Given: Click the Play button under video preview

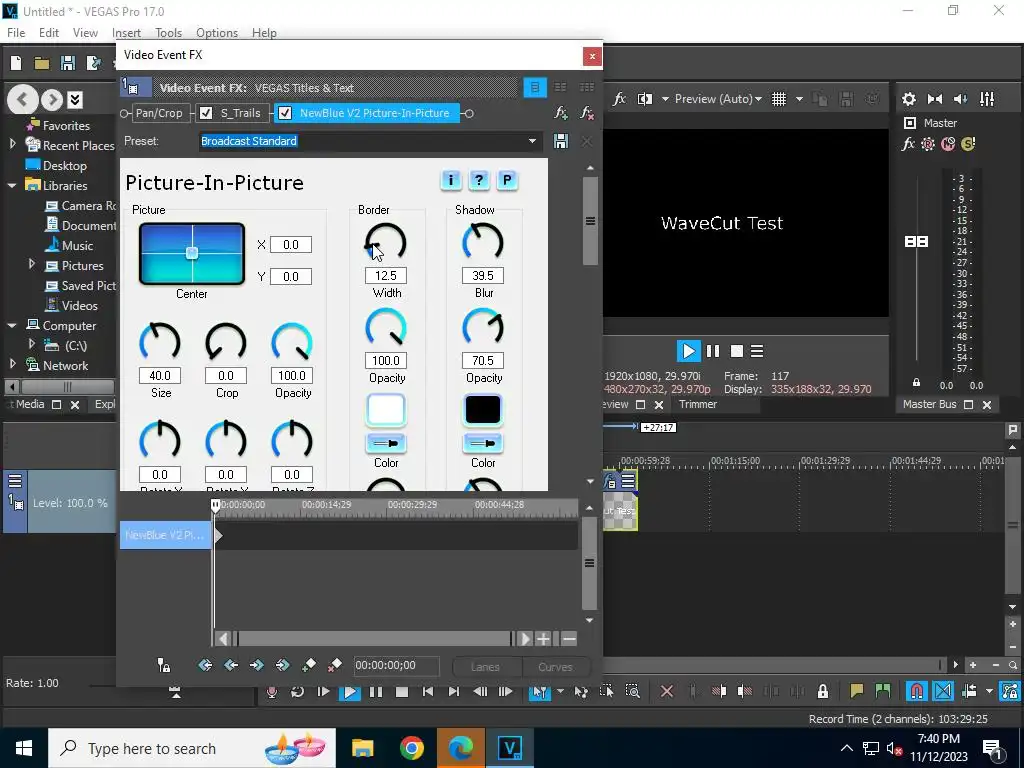Looking at the screenshot, I should point(688,351).
